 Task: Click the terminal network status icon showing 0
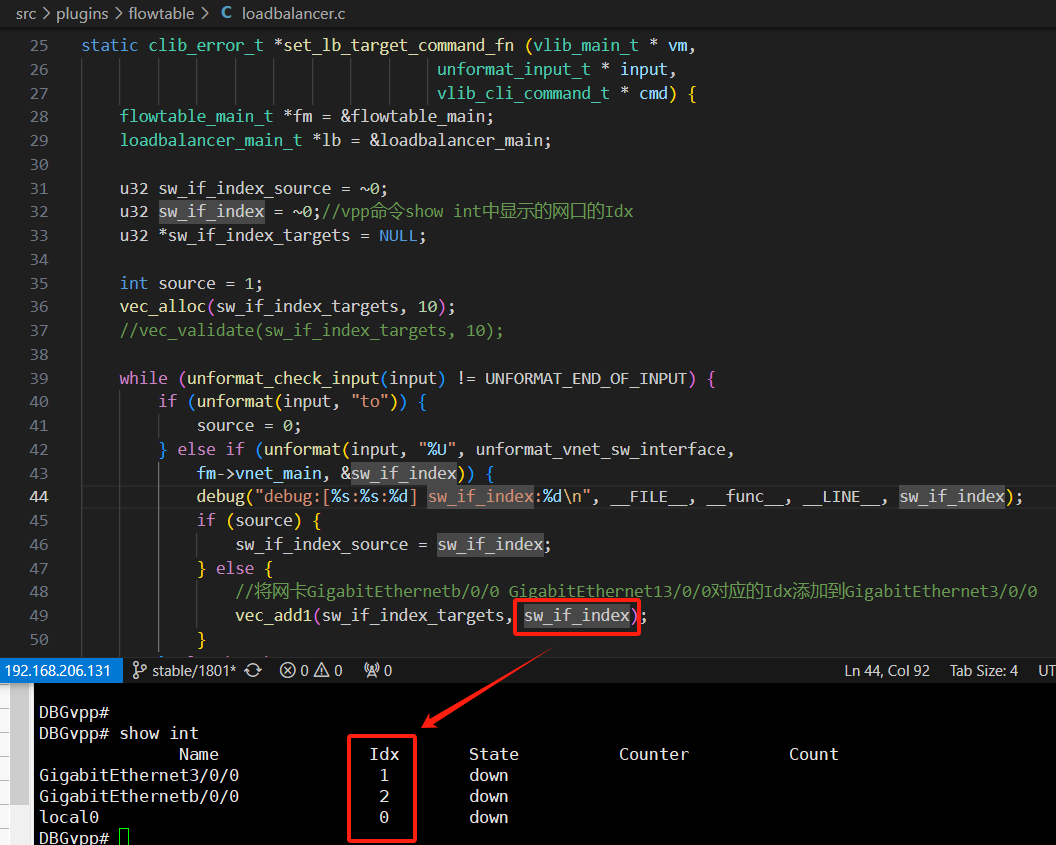377,670
